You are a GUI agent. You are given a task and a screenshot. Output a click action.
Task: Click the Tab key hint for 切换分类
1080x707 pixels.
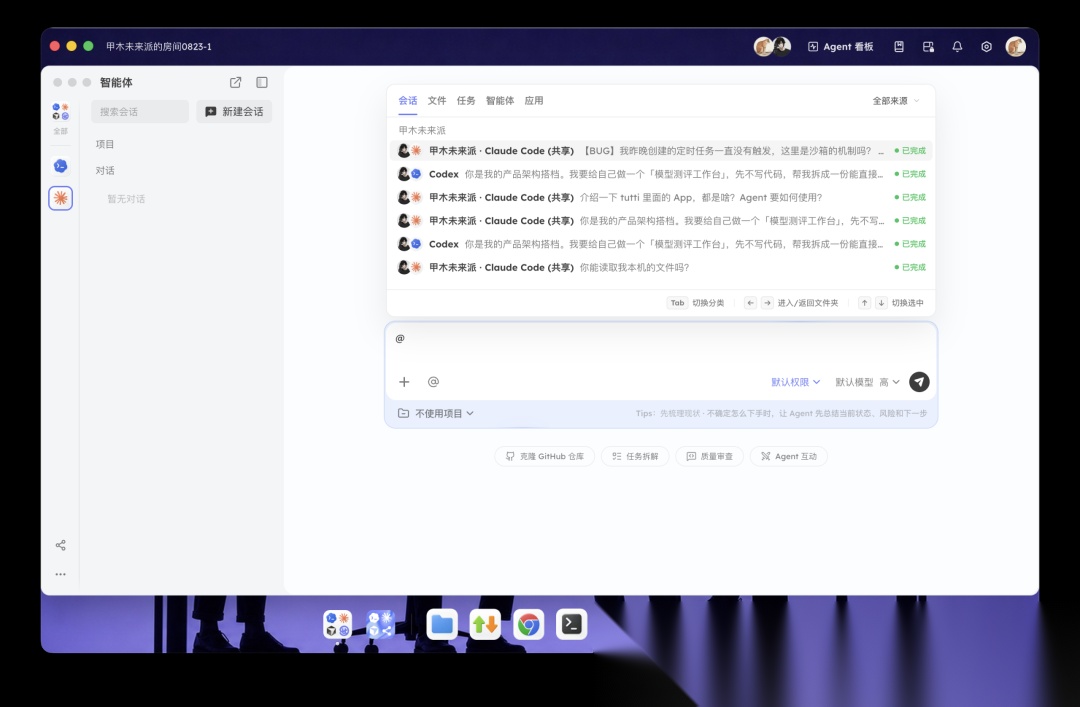tap(678, 303)
